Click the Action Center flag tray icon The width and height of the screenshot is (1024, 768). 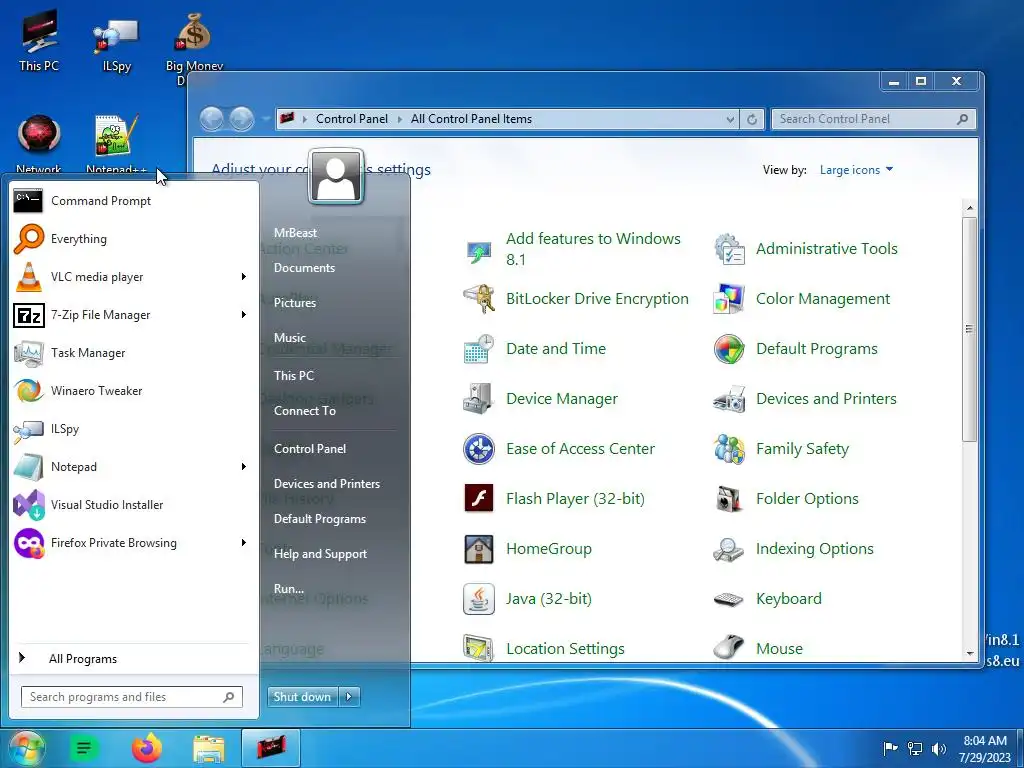tap(889, 748)
